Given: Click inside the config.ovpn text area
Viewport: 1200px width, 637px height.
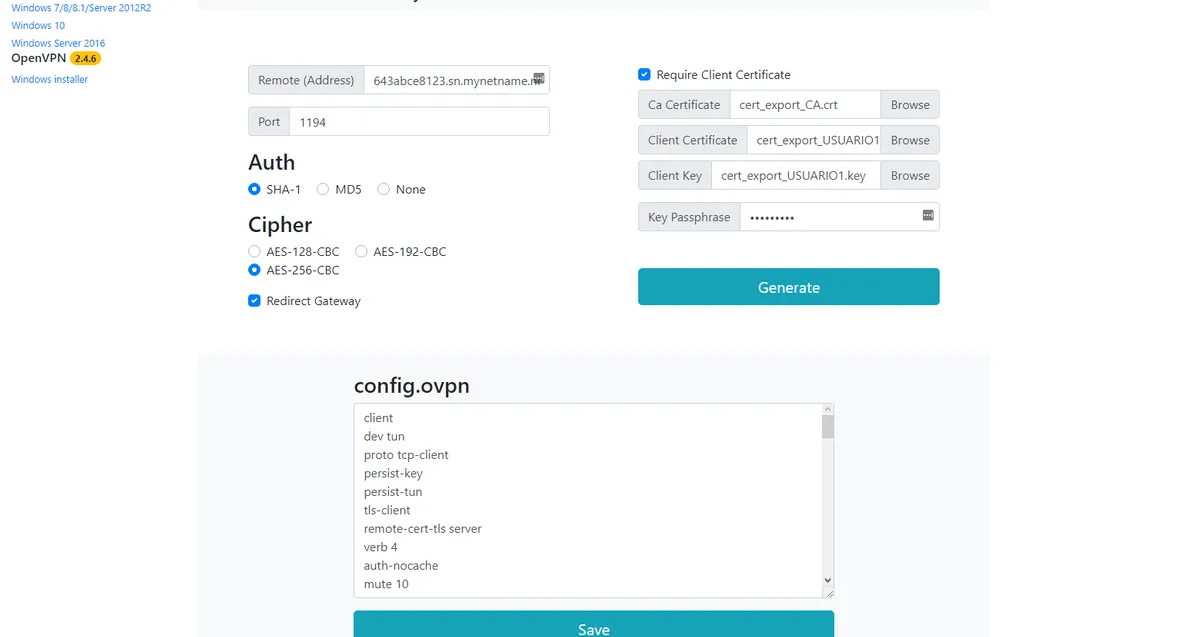Looking at the screenshot, I should [x=587, y=501].
